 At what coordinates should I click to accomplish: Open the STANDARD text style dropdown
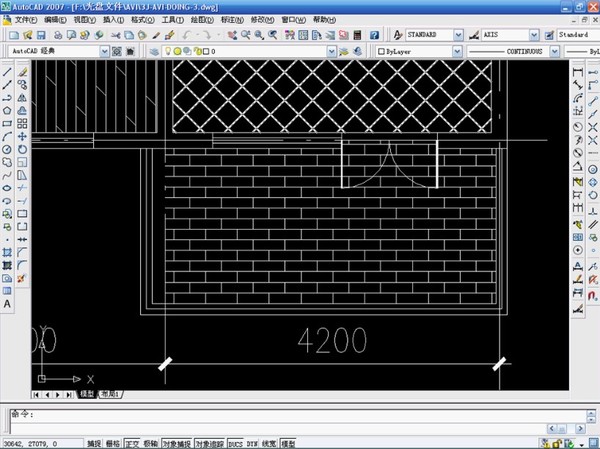[x=458, y=35]
